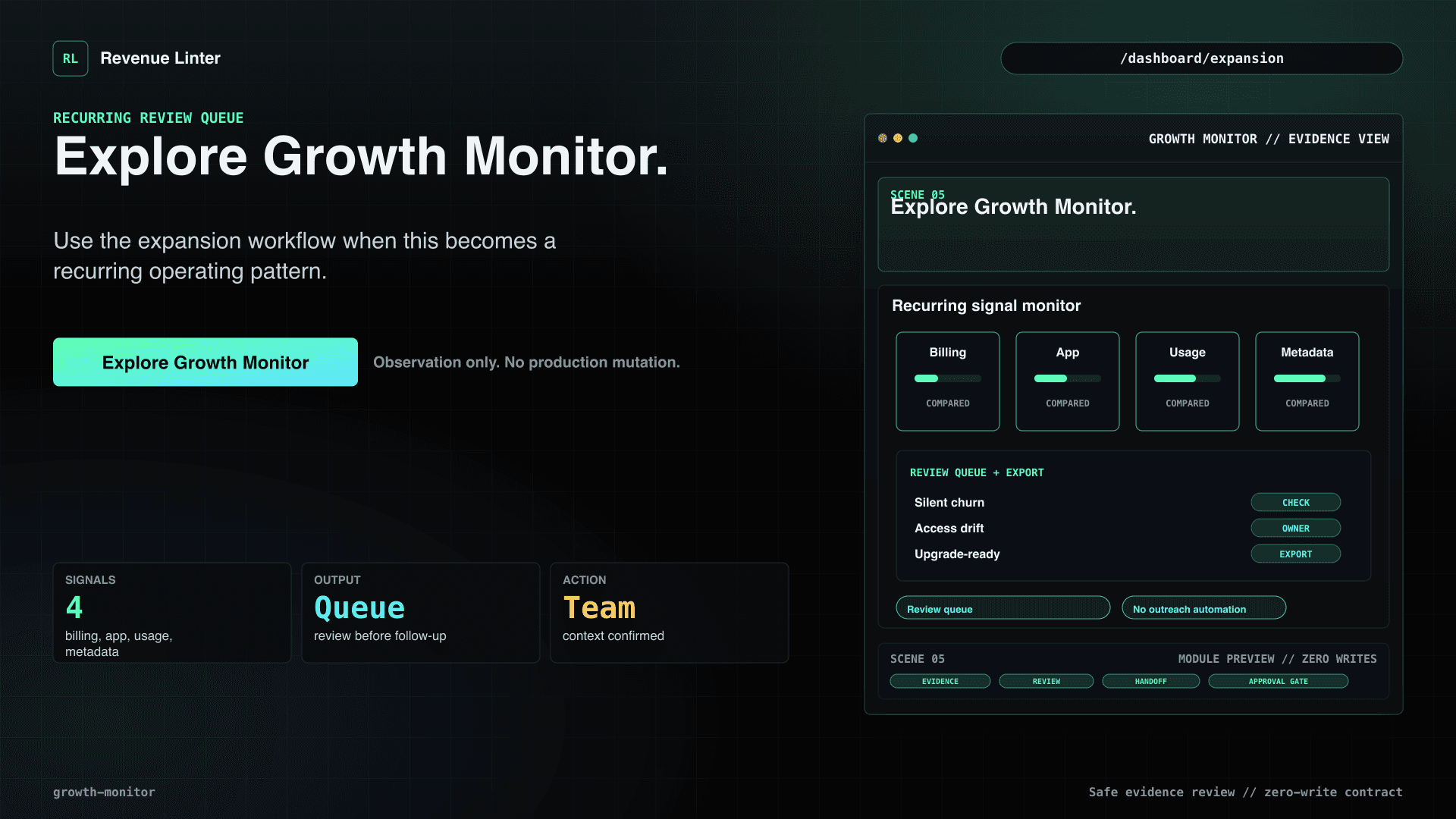Click the growth-monitor footer label
The image size is (1456, 819).
click(x=104, y=792)
